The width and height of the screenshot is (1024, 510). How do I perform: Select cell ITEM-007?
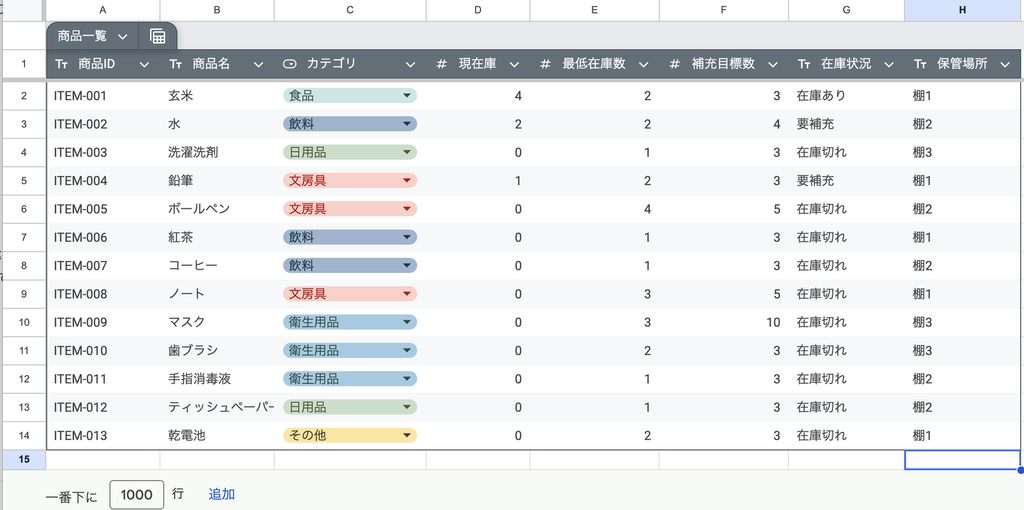coord(103,266)
